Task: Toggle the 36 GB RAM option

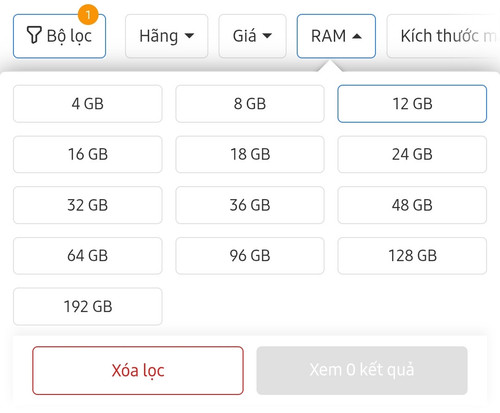Action: click(x=250, y=205)
